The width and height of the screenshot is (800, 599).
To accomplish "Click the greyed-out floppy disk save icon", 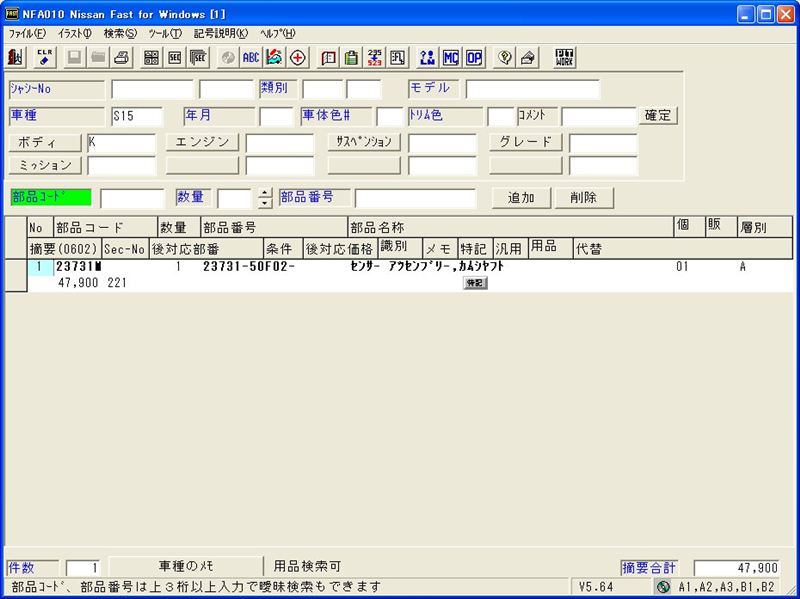I will coord(74,58).
